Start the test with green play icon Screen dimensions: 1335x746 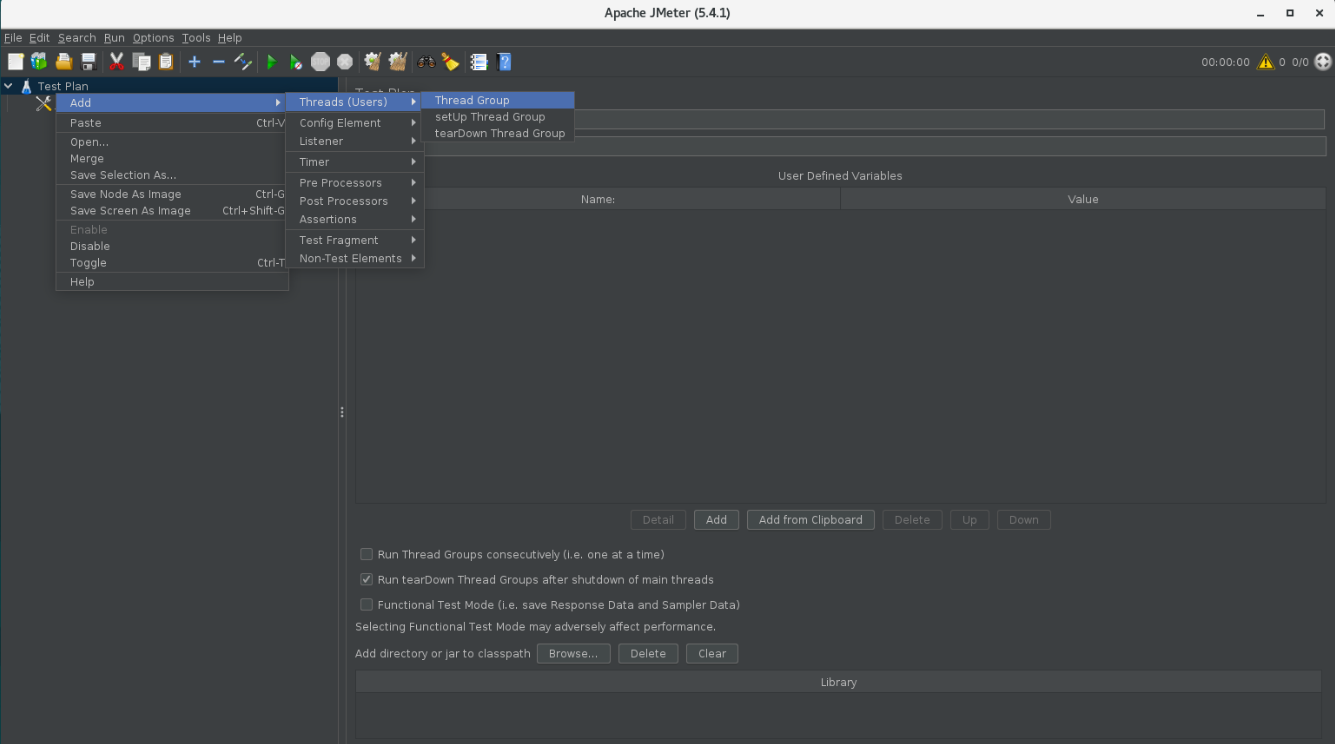pyautogui.click(x=271, y=62)
